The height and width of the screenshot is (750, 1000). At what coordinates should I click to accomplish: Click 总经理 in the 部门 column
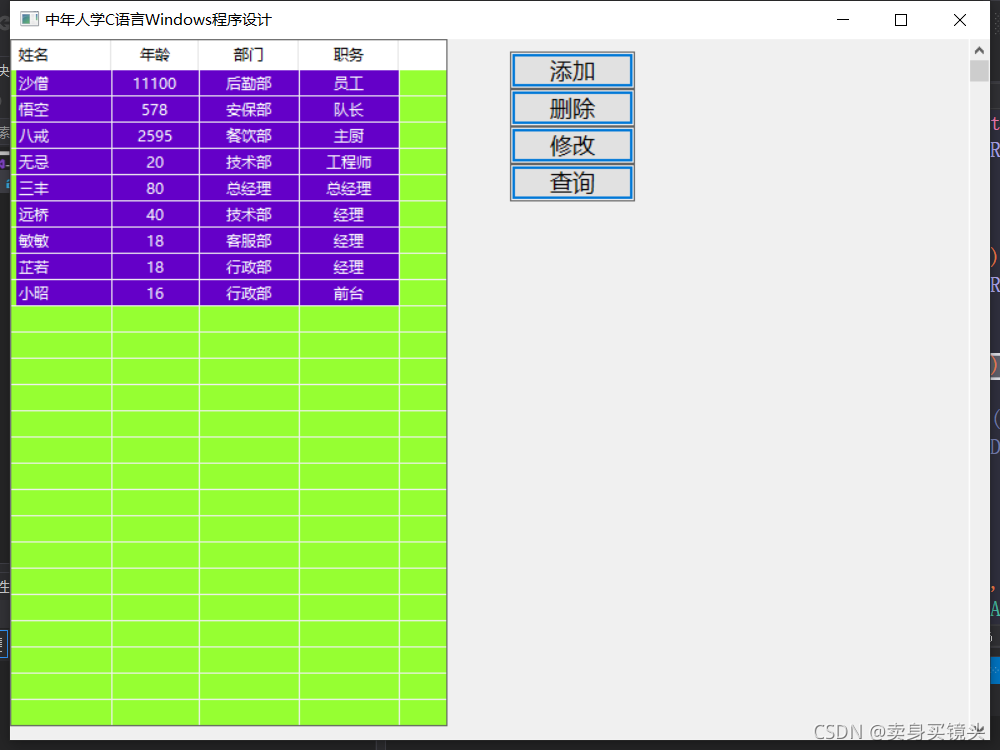249,188
